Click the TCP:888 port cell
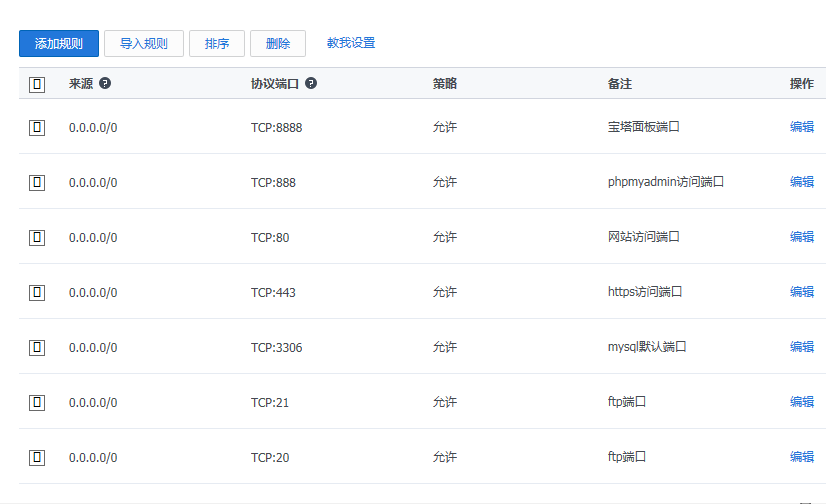The height and width of the screenshot is (504, 826). (273, 183)
